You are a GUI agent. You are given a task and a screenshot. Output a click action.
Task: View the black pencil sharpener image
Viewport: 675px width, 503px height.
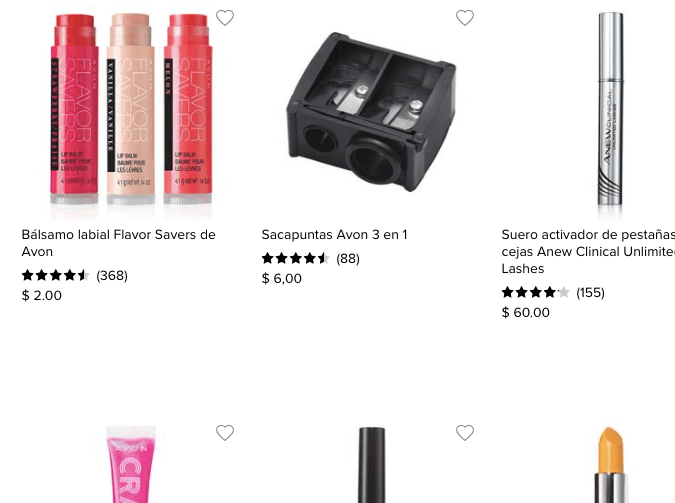(371, 112)
